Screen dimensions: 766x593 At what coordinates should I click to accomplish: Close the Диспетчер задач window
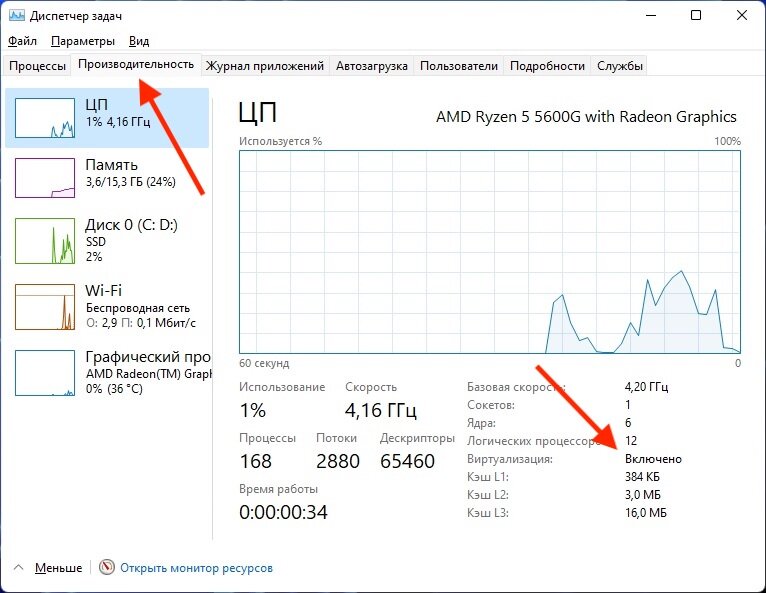pyautogui.click(x=742, y=15)
